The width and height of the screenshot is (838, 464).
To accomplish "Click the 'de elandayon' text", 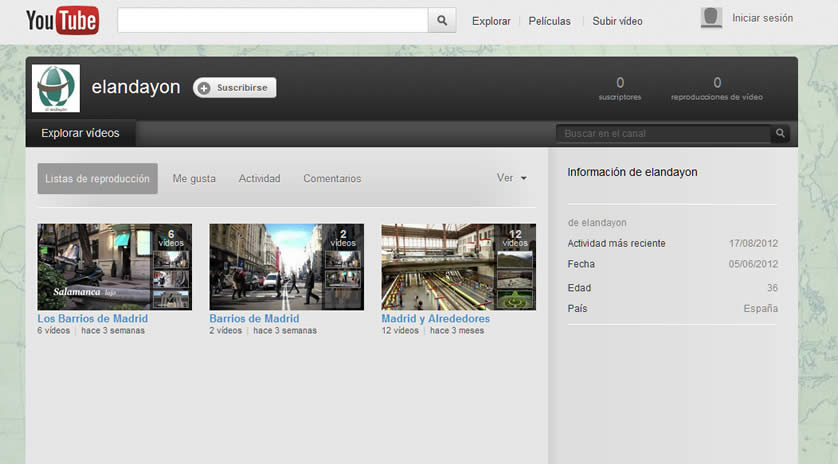I will pyautogui.click(x=597, y=223).
